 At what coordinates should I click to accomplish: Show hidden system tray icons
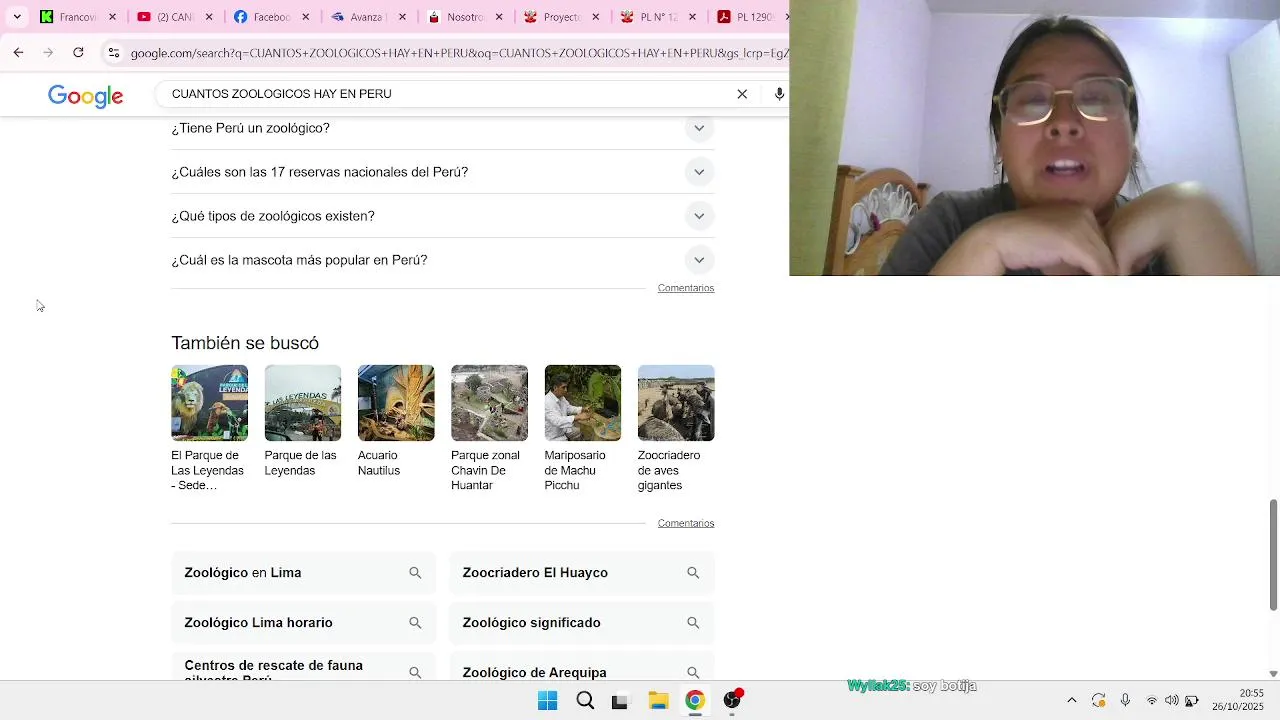[x=1072, y=701]
